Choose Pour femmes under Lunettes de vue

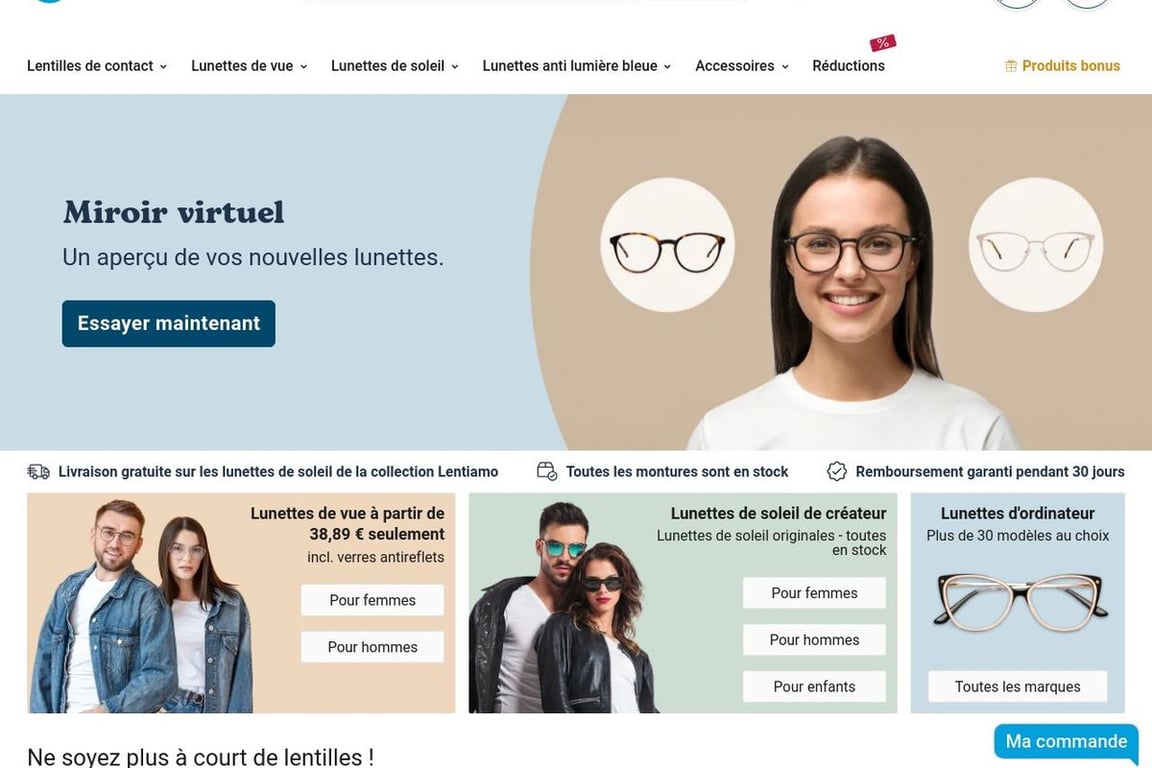click(372, 600)
